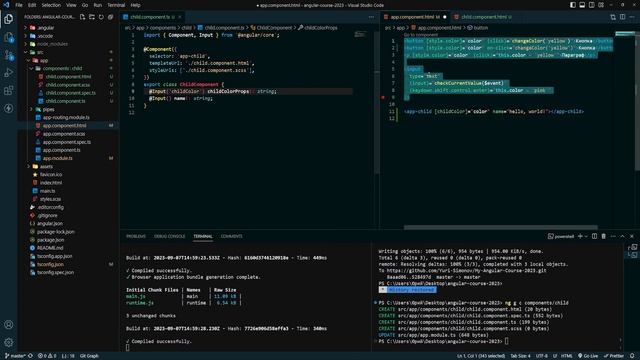Open the new terminal profile dropdown arrow
Image resolution: width=640 pixels, height=360 pixels.
pyautogui.click(x=586, y=236)
